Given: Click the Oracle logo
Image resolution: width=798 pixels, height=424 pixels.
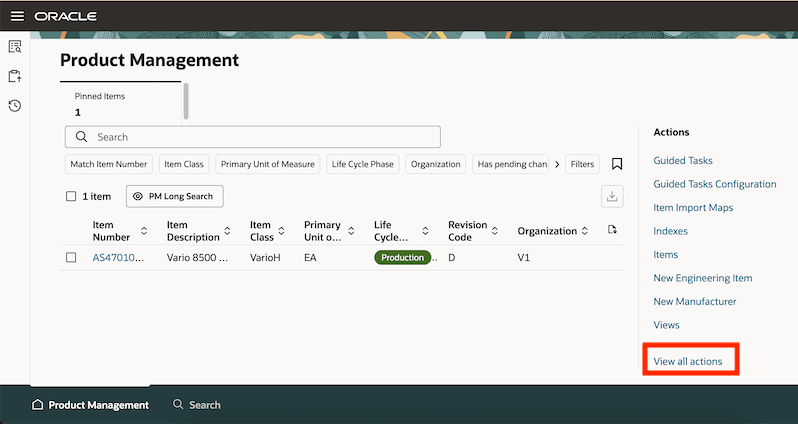Looking at the screenshot, I should point(66,16).
